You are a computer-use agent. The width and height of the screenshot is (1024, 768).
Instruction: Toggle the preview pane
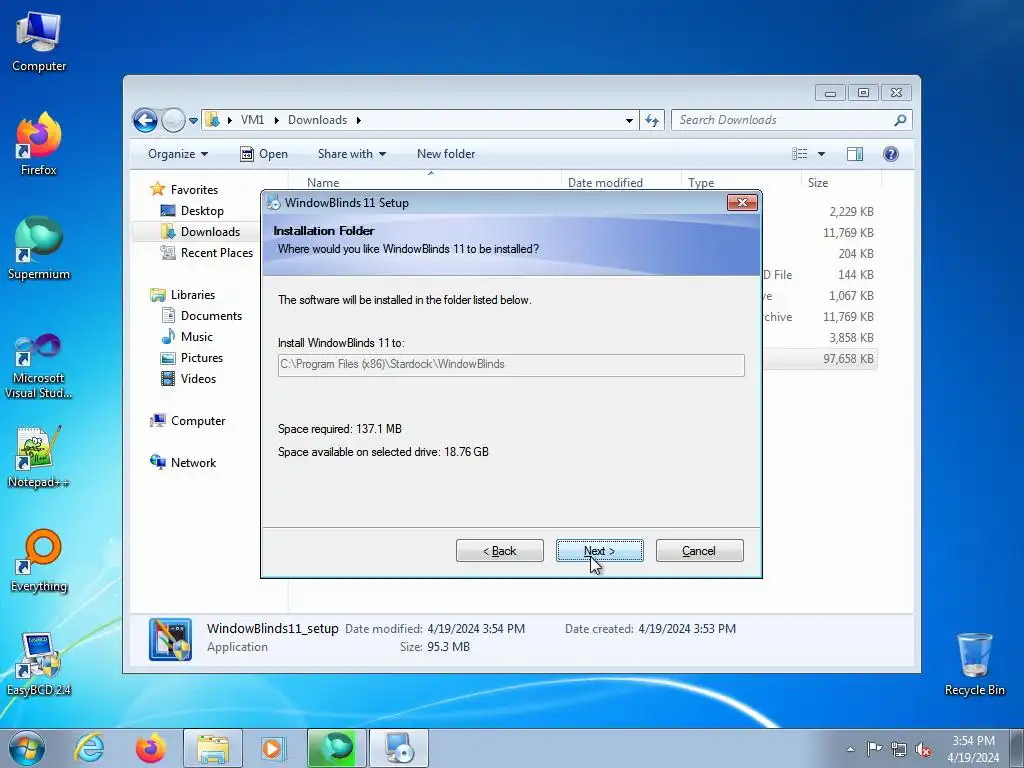point(855,154)
